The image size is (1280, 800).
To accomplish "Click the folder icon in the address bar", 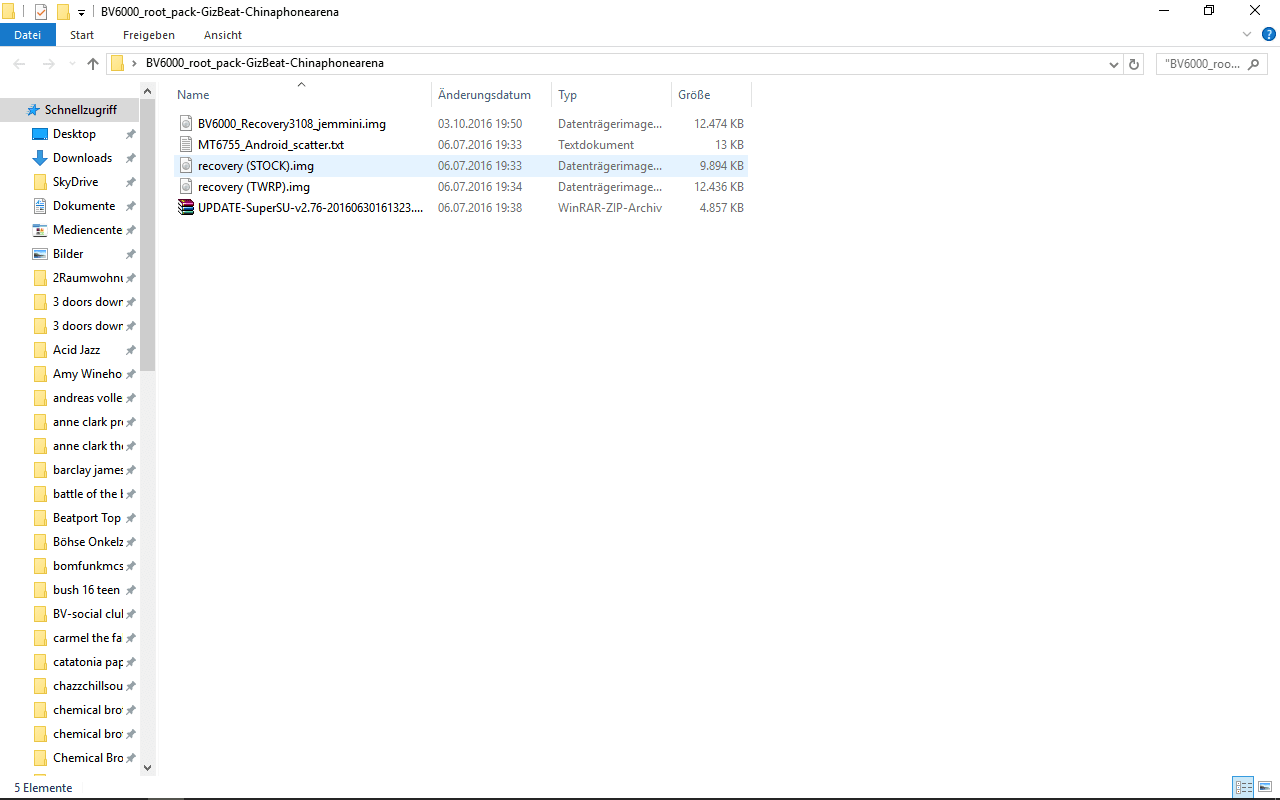I will point(117,64).
